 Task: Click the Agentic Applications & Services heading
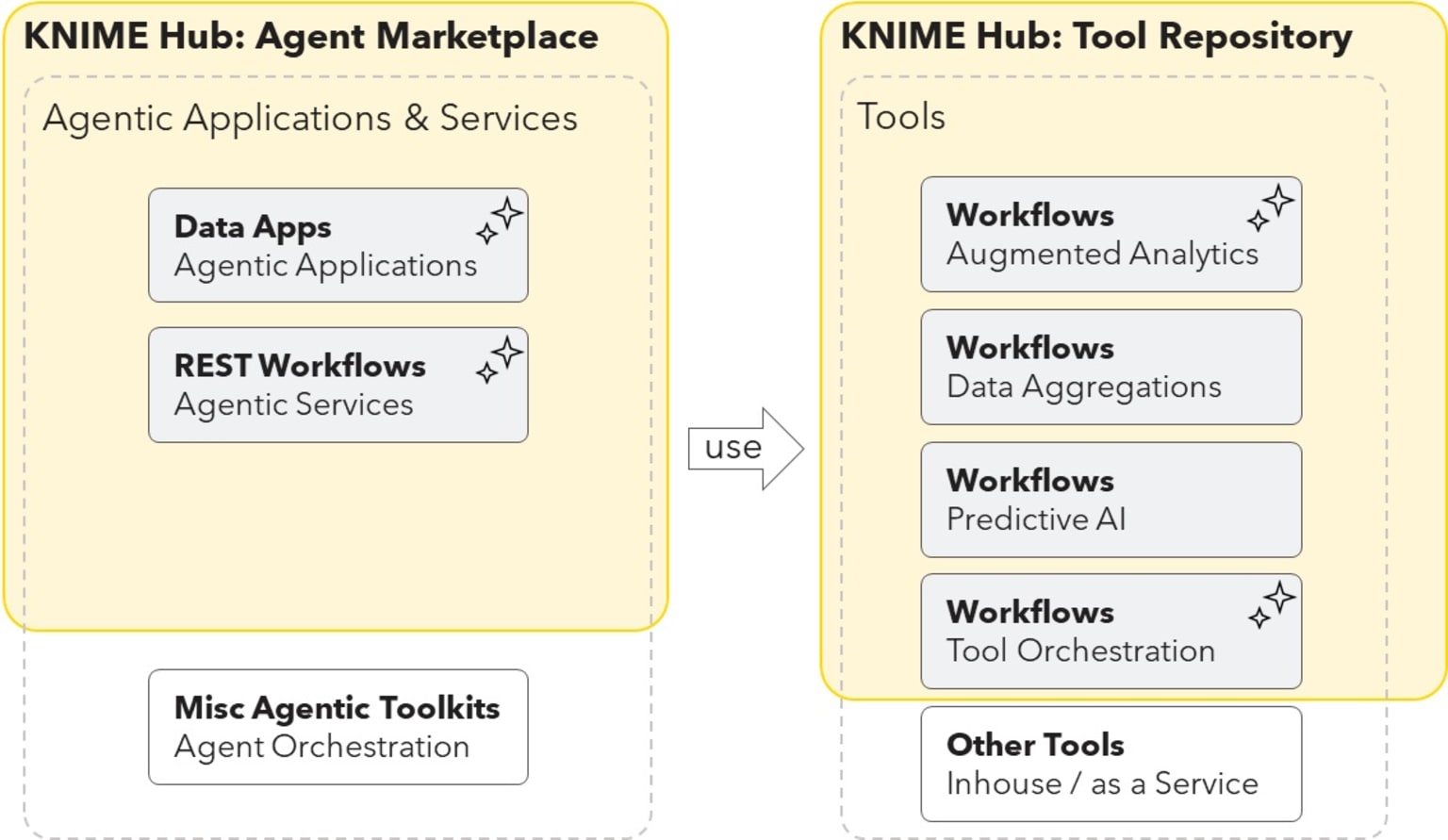[310, 119]
